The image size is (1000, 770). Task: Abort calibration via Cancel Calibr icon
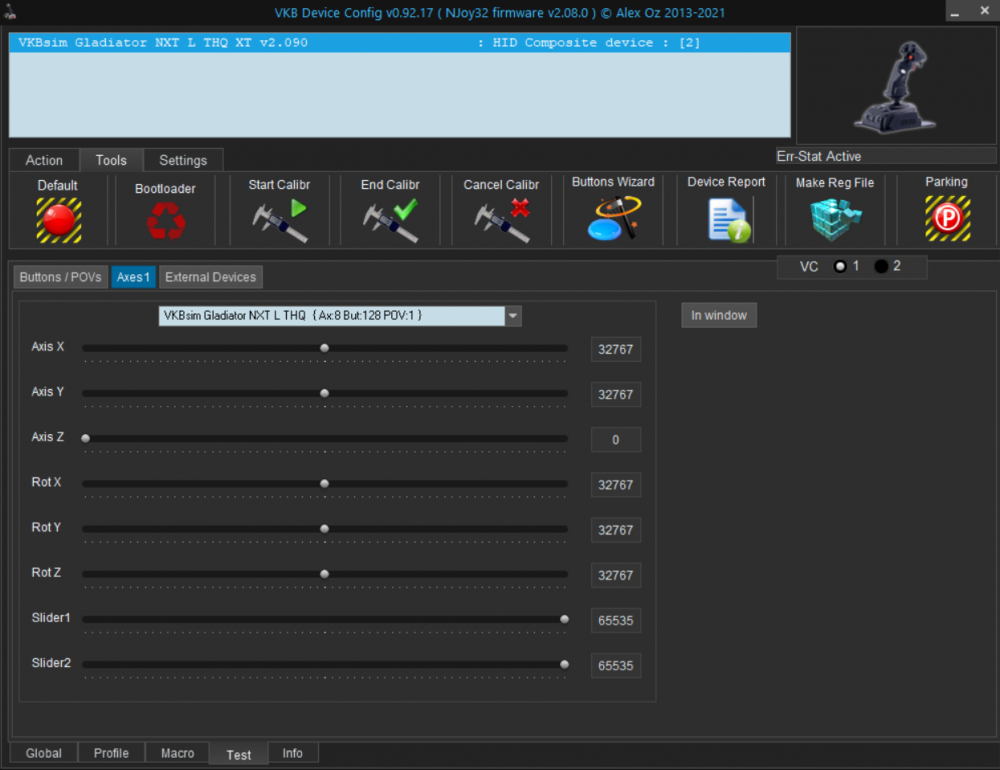[501, 220]
